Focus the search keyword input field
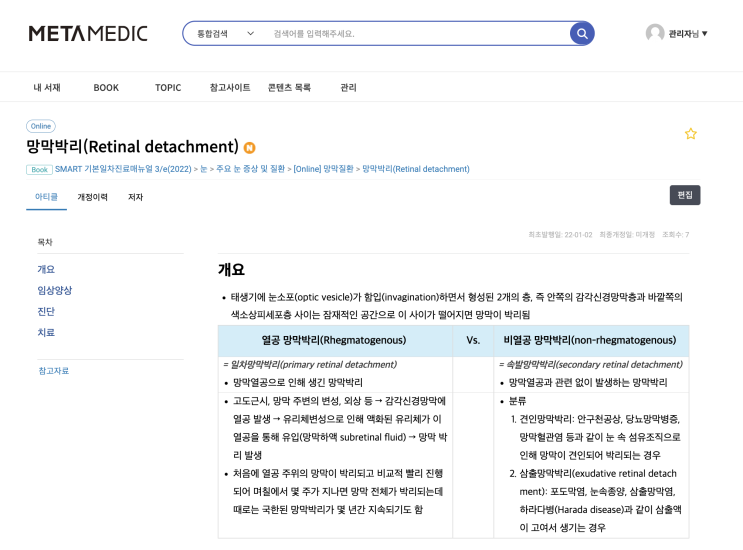743x550 pixels. pos(417,34)
